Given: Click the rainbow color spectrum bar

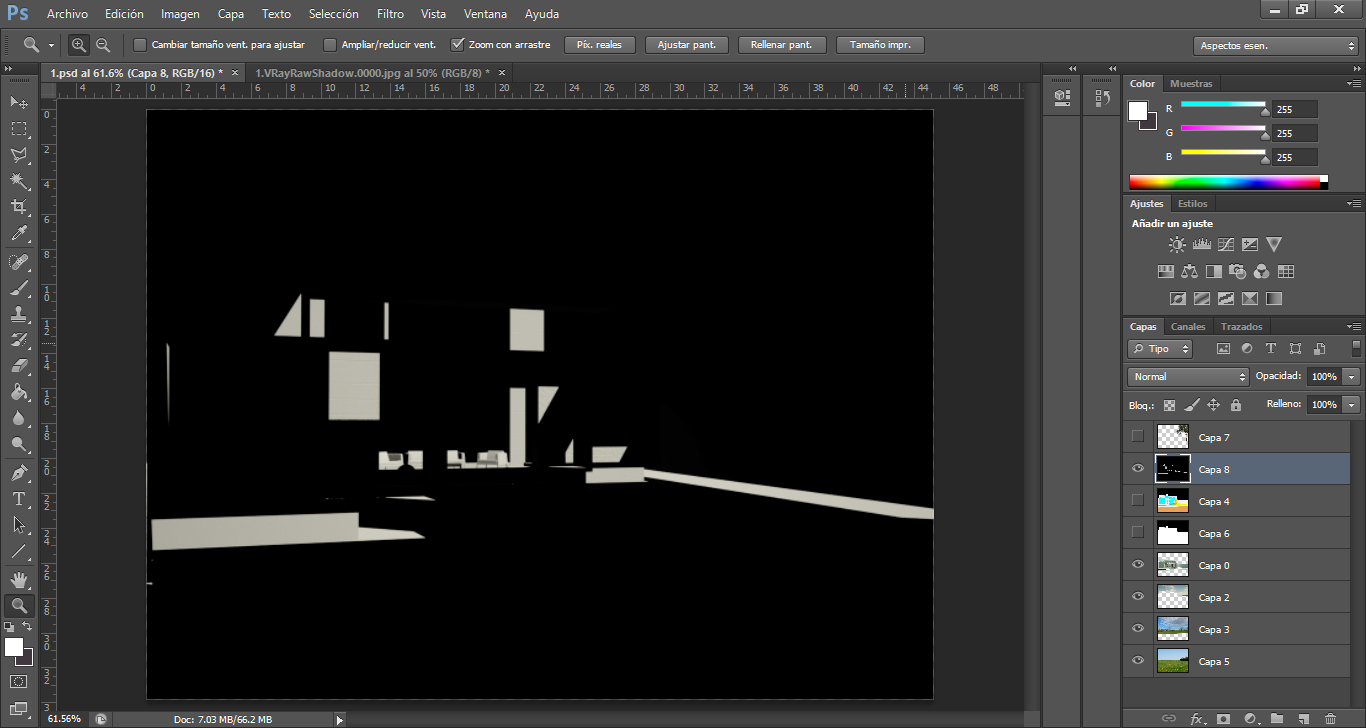Looking at the screenshot, I should point(1228,181).
